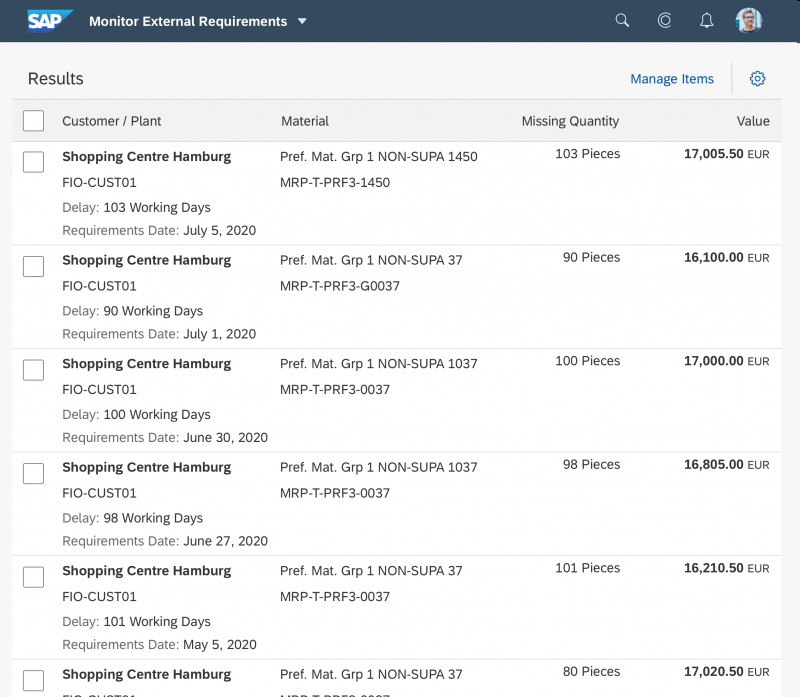800x697 pixels.
Task: Click Missing Quantity column header
Action: point(570,121)
